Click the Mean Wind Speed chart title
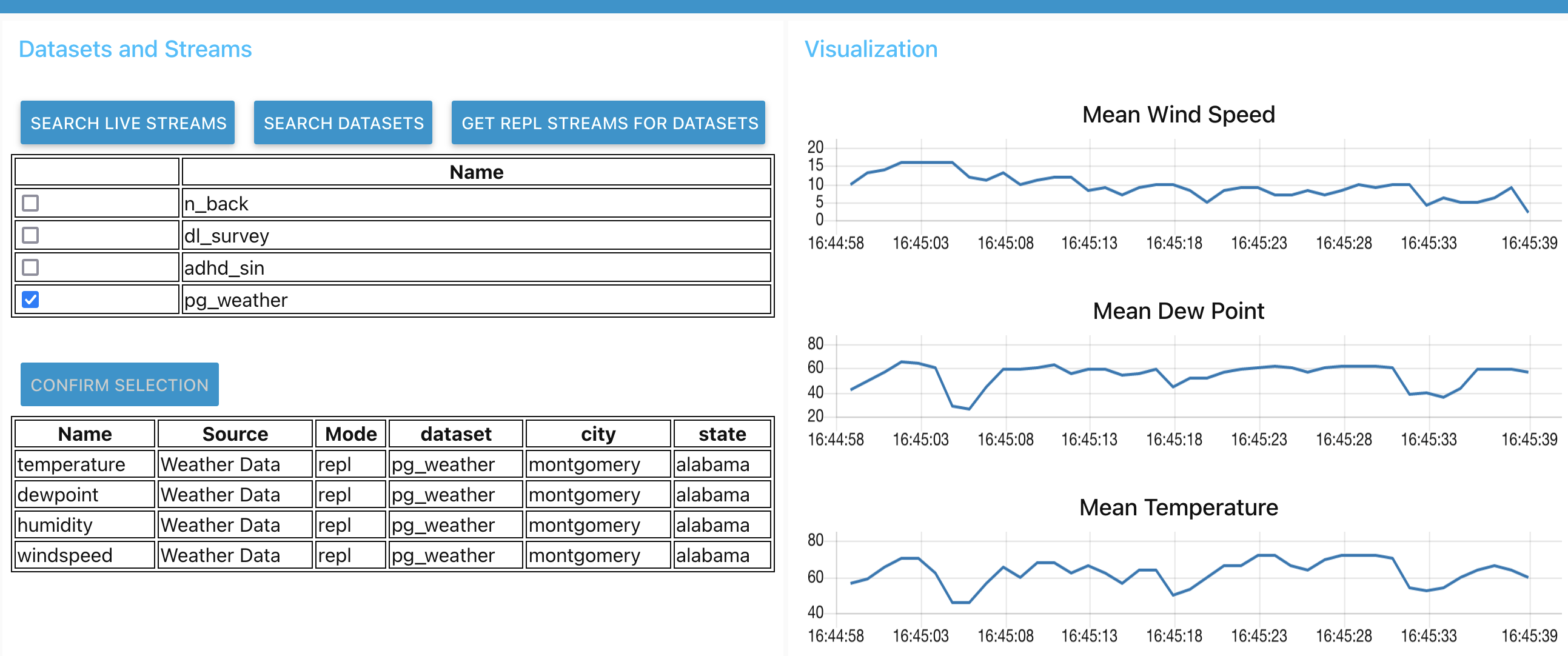Screen dimensions: 1568x656 pos(1178,115)
